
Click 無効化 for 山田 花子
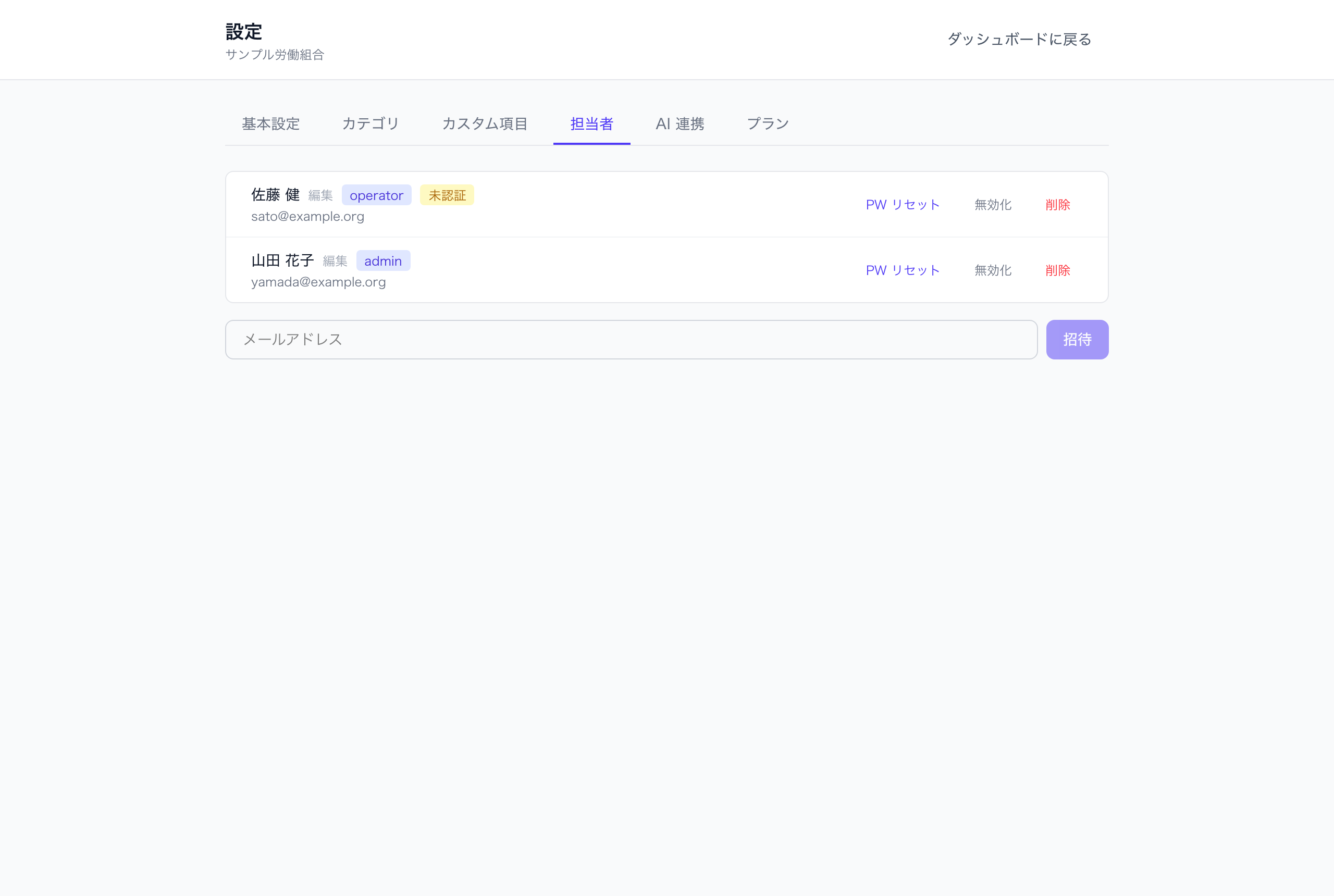point(993,270)
